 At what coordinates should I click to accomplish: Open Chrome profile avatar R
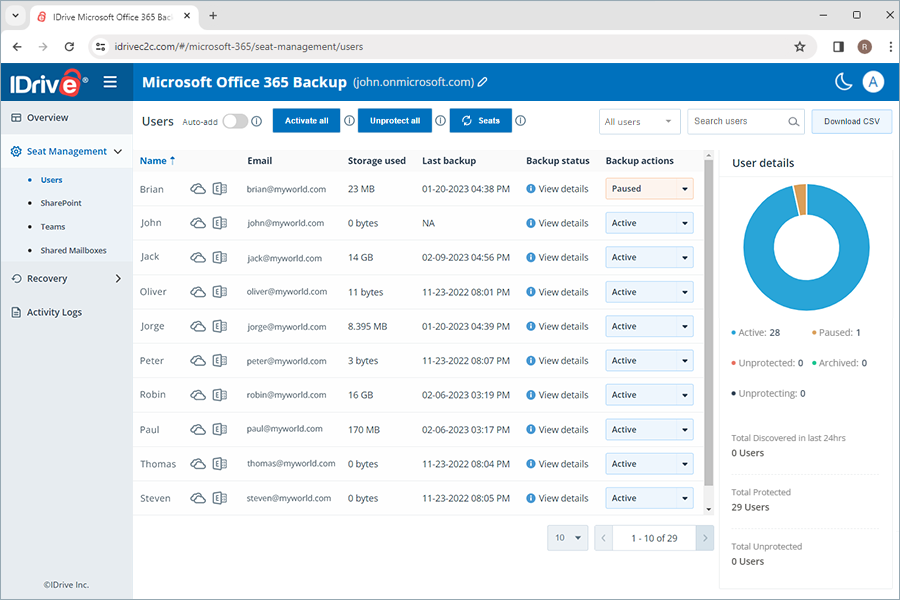pos(864,47)
